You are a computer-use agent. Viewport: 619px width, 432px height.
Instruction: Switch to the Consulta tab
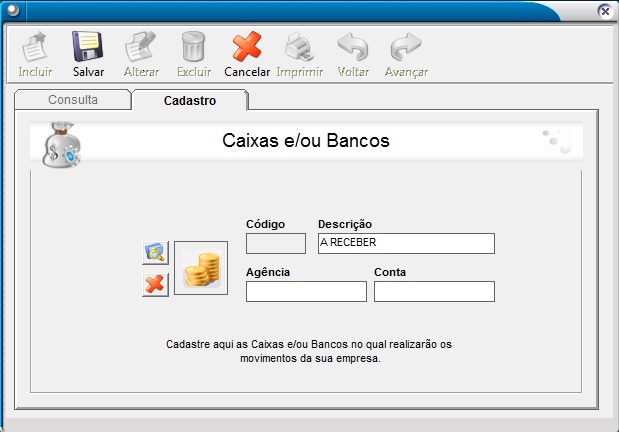click(73, 100)
